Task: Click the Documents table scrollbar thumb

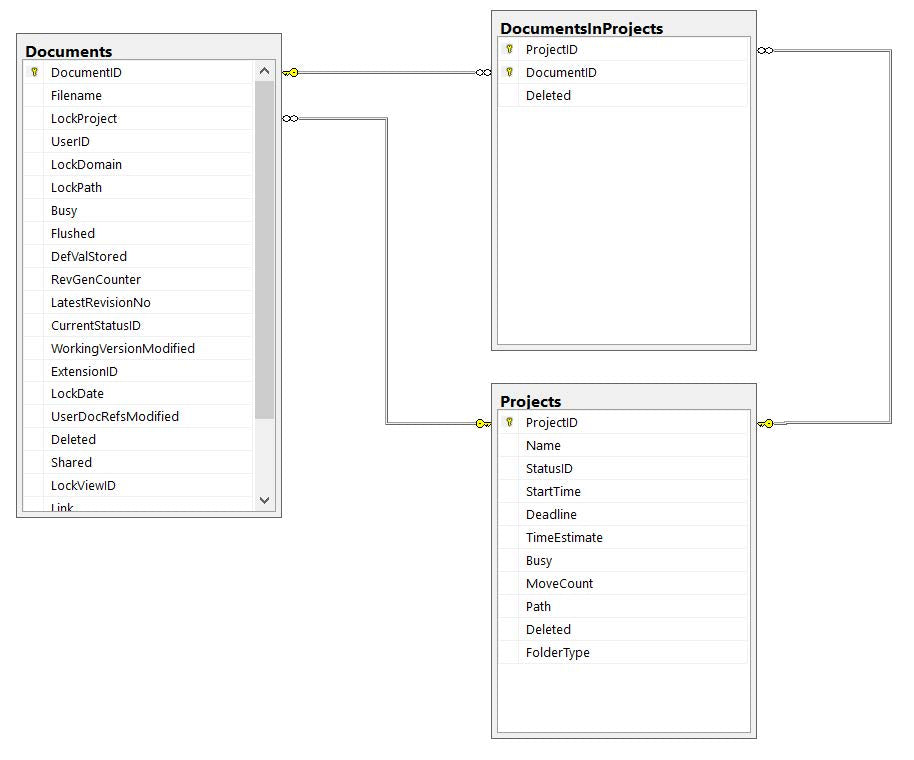Action: click(264, 249)
